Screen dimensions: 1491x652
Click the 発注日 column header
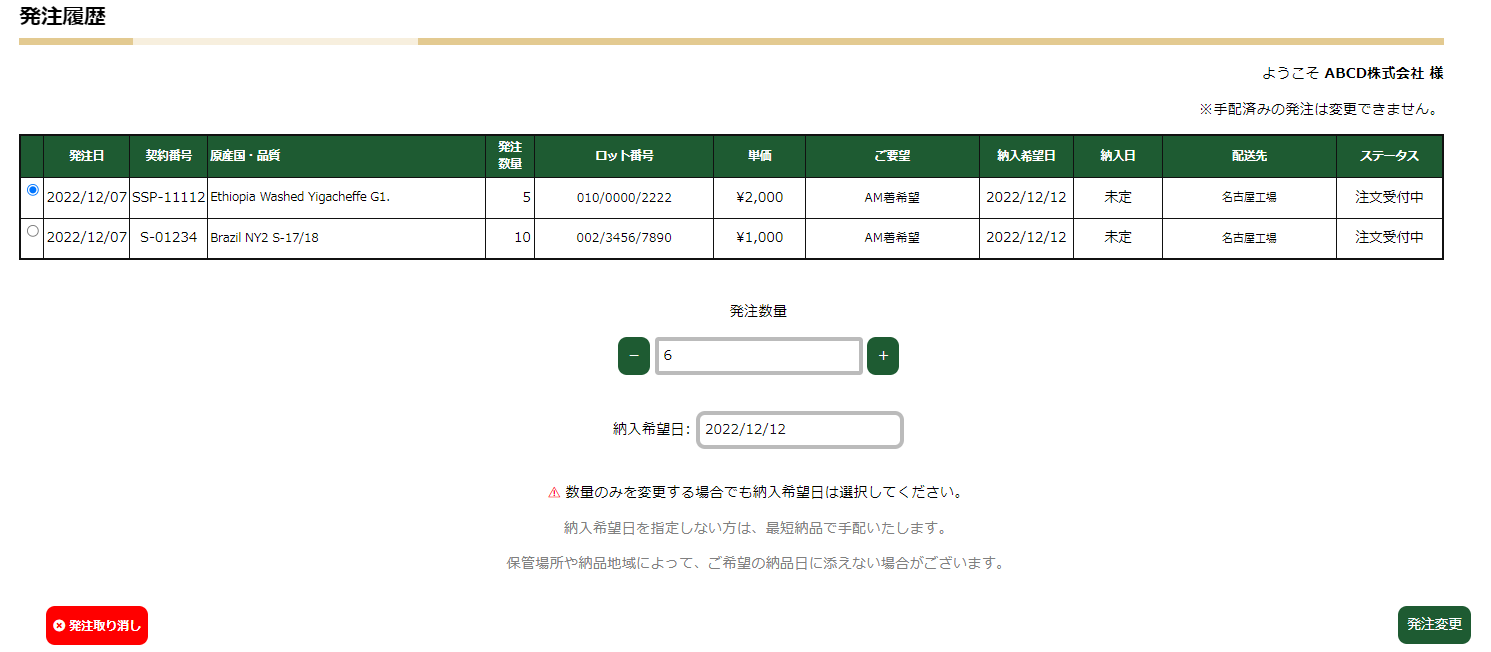[x=86, y=156]
